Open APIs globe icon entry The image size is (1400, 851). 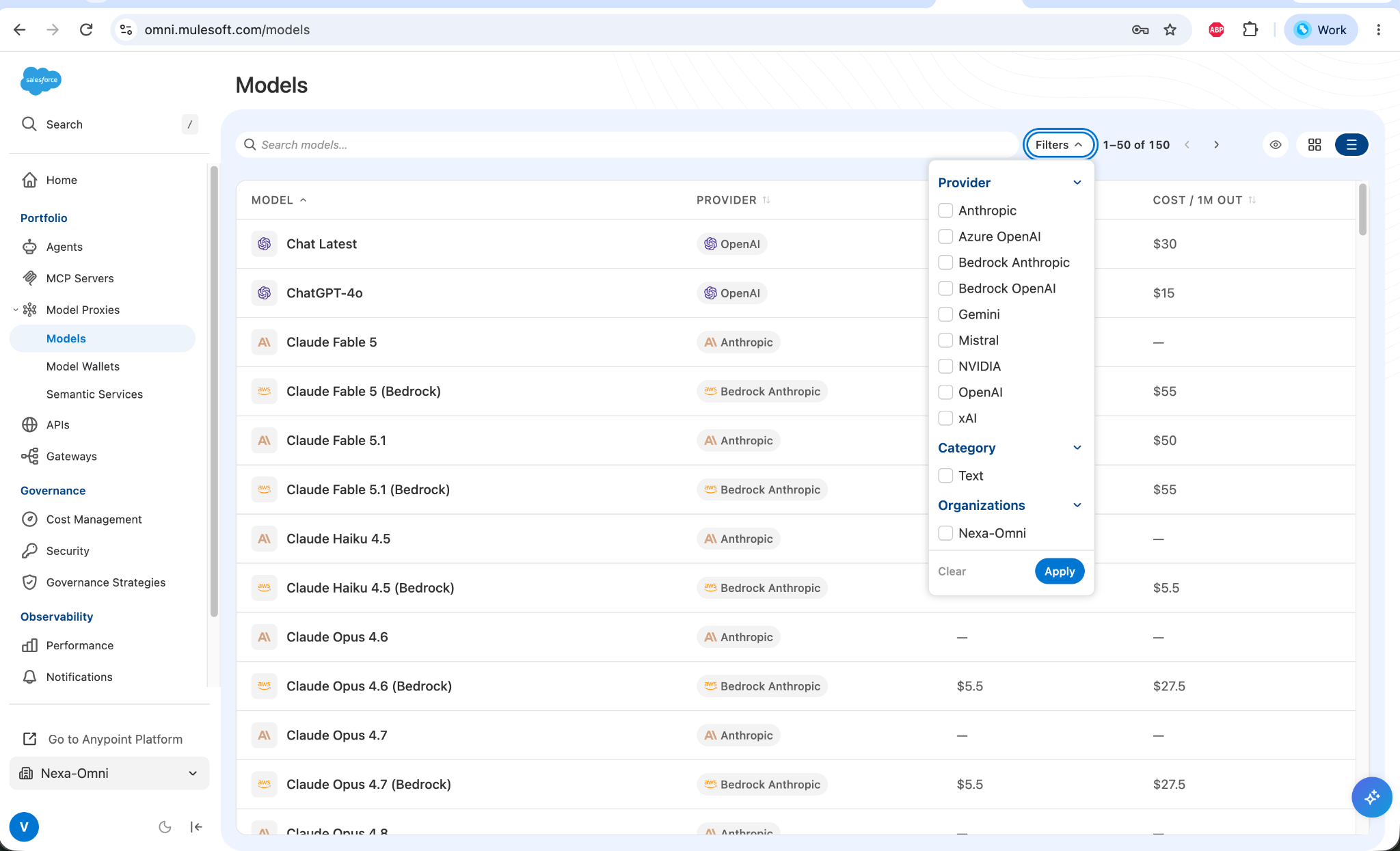(x=29, y=424)
